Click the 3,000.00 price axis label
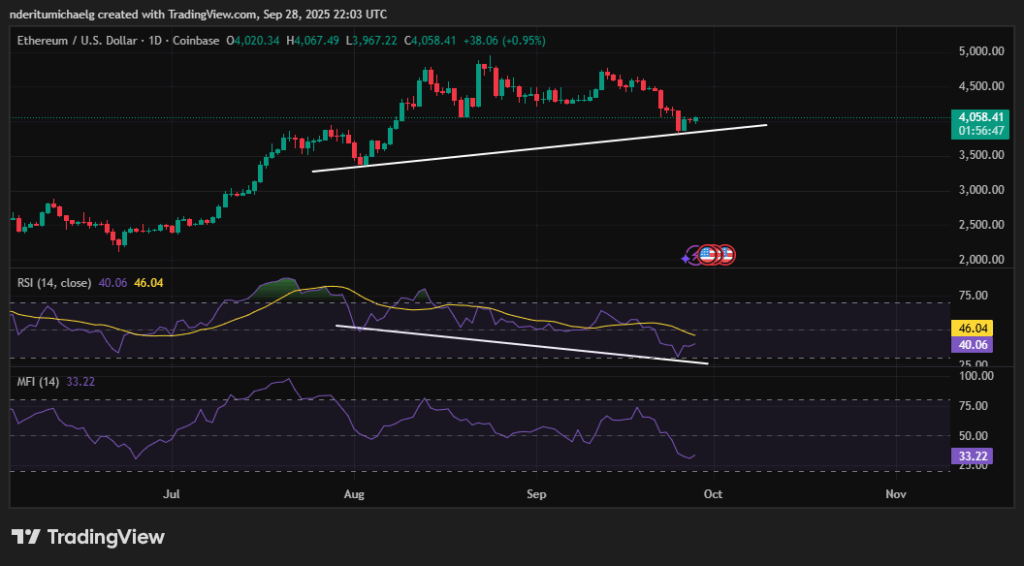The height and width of the screenshot is (566, 1024). coord(981,190)
